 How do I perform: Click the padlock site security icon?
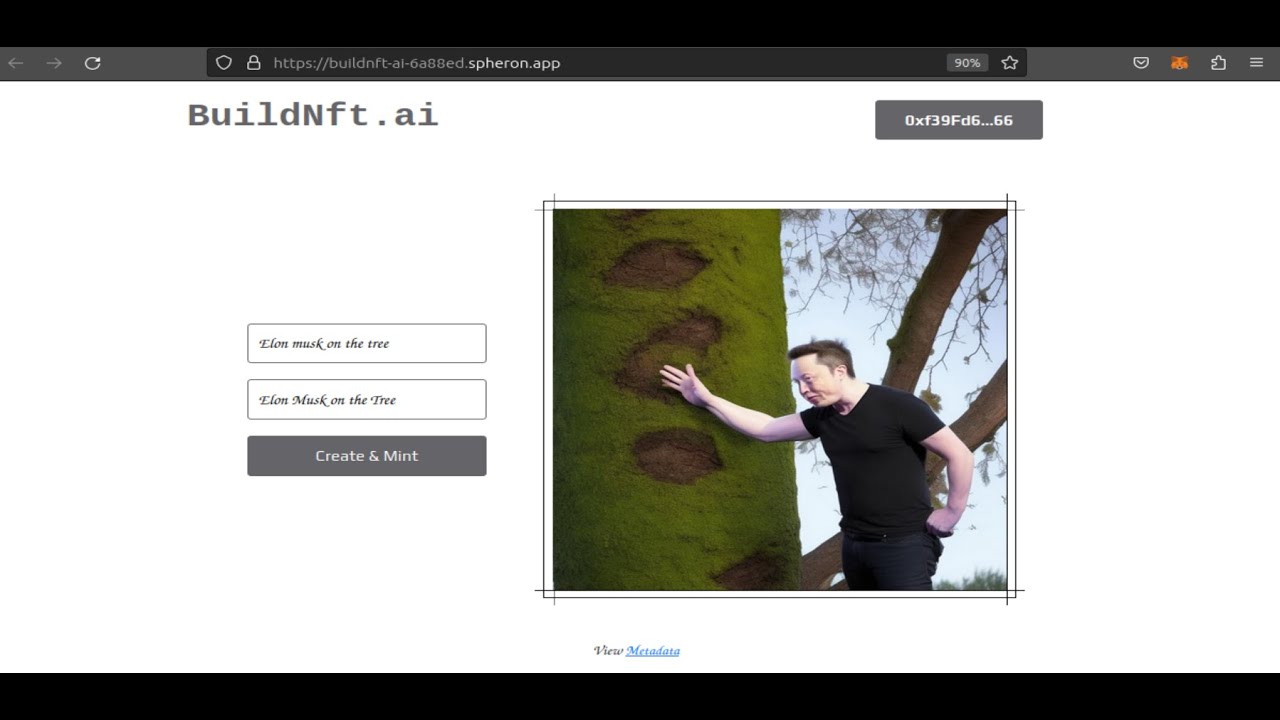pyautogui.click(x=254, y=63)
